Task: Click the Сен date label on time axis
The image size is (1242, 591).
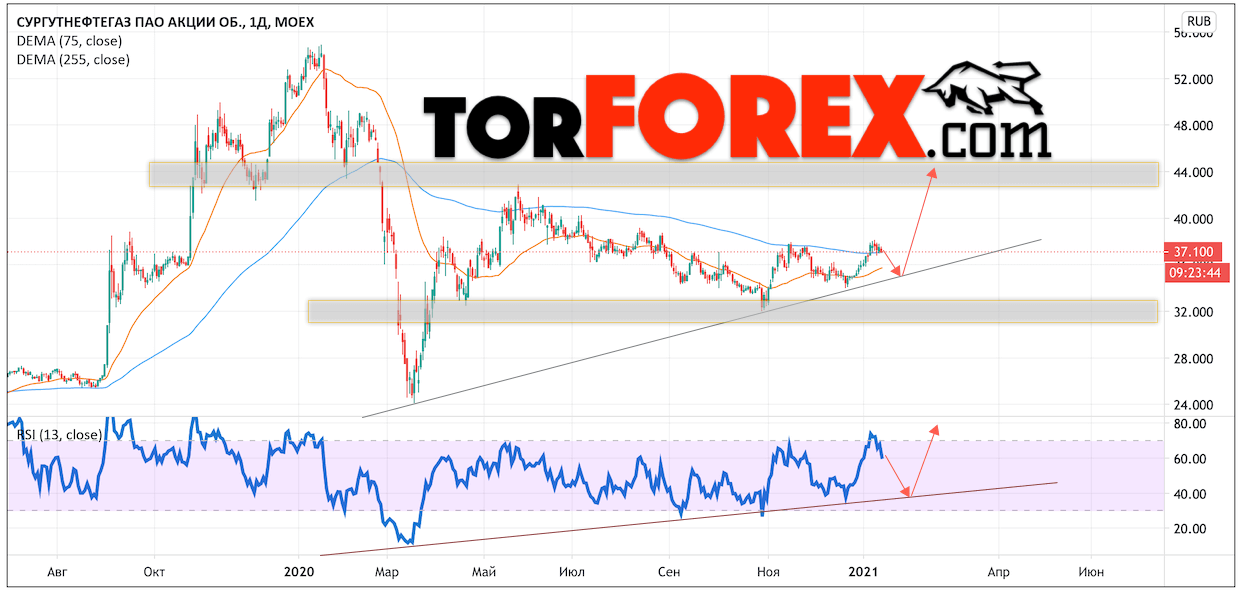Action: [x=670, y=572]
